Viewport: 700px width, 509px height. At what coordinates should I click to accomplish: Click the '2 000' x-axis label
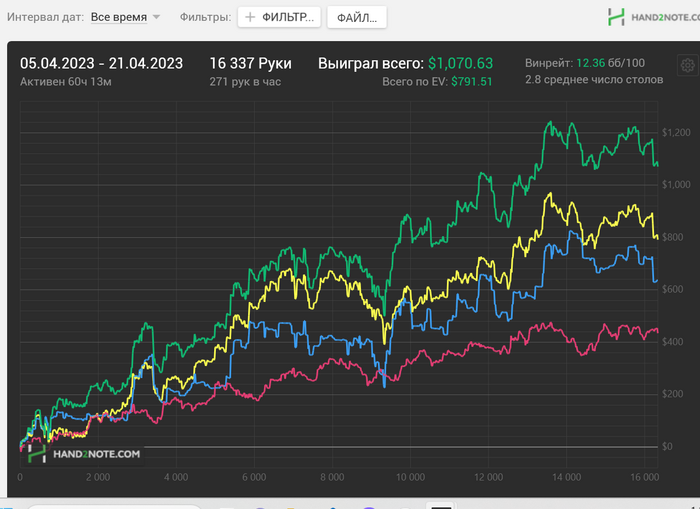(98, 477)
